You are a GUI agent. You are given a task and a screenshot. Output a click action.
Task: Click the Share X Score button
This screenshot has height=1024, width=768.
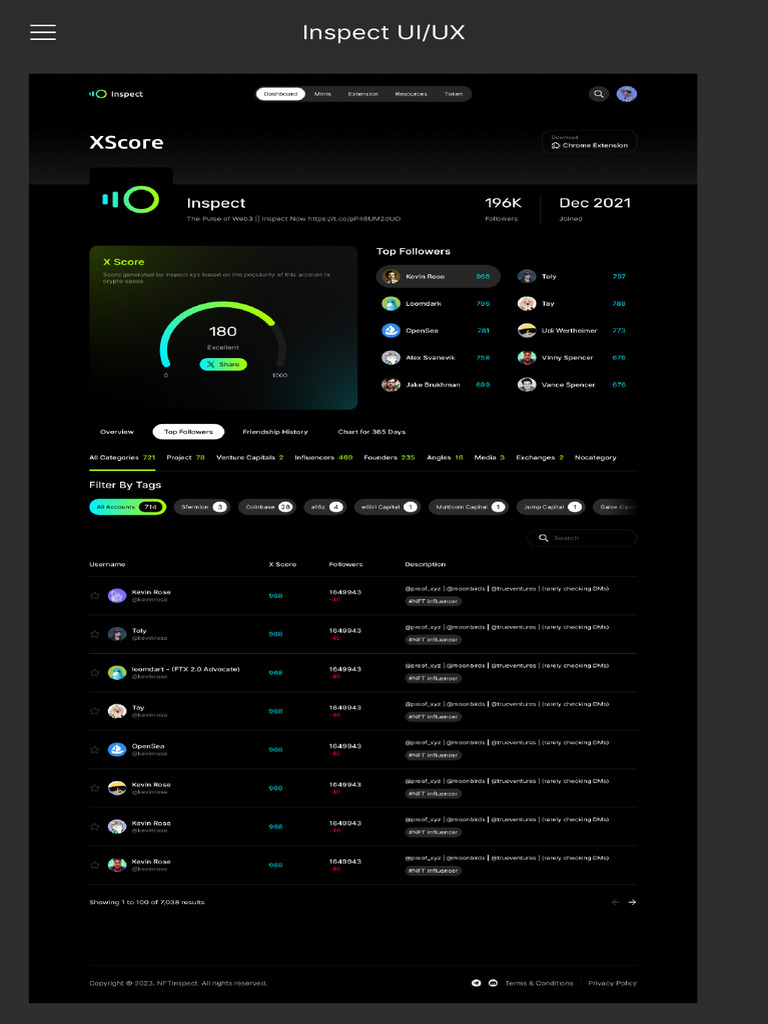[223, 364]
